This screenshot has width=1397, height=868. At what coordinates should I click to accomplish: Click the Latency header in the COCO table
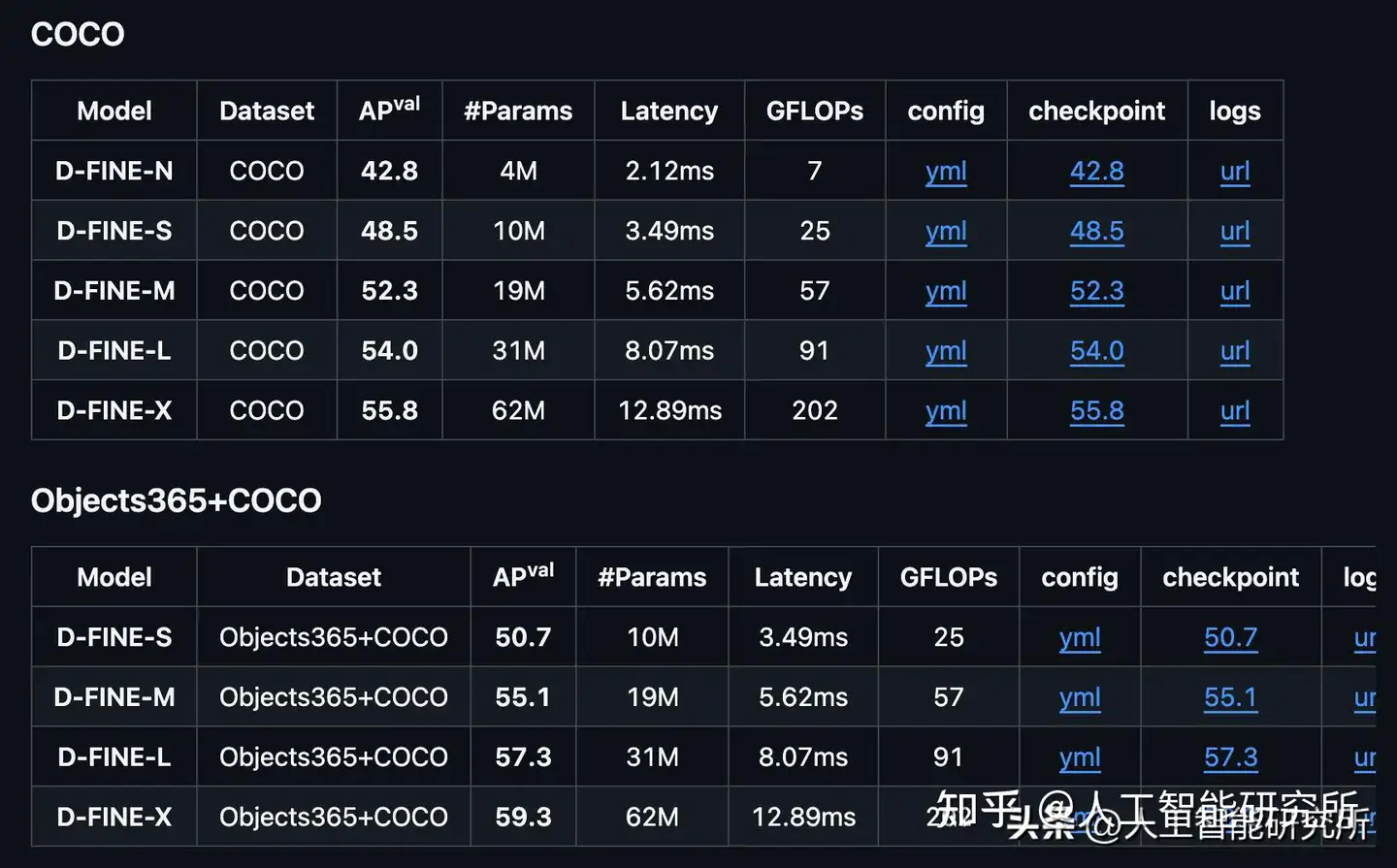(669, 111)
